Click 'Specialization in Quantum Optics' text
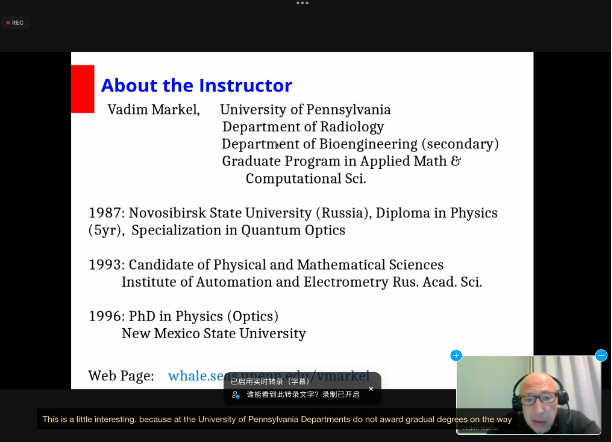Image resolution: width=612 pixels, height=442 pixels. [238, 230]
